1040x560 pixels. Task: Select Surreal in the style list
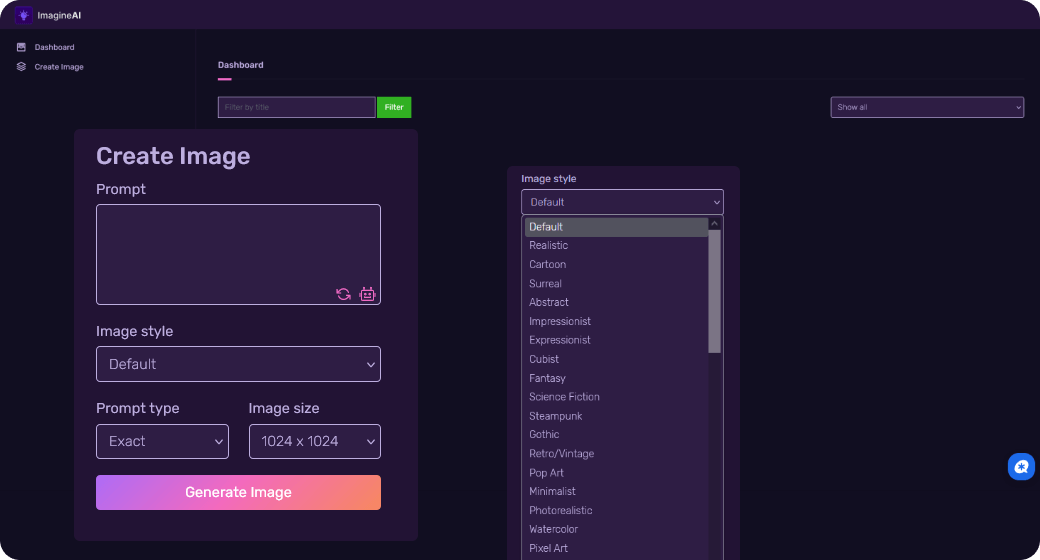(x=616, y=283)
